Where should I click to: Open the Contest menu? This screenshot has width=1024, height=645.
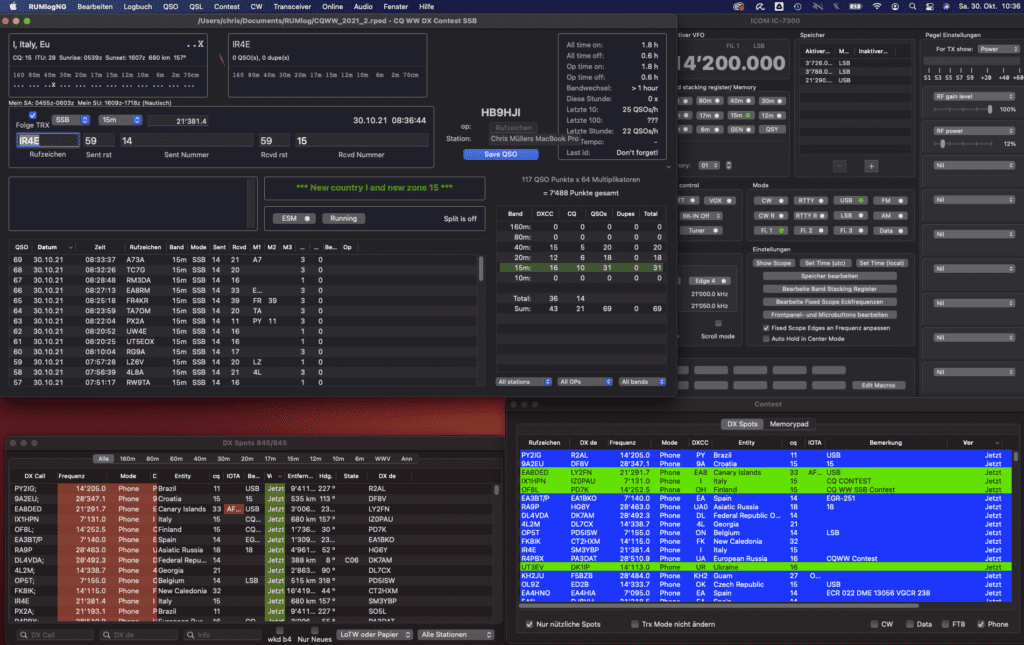(227, 6)
